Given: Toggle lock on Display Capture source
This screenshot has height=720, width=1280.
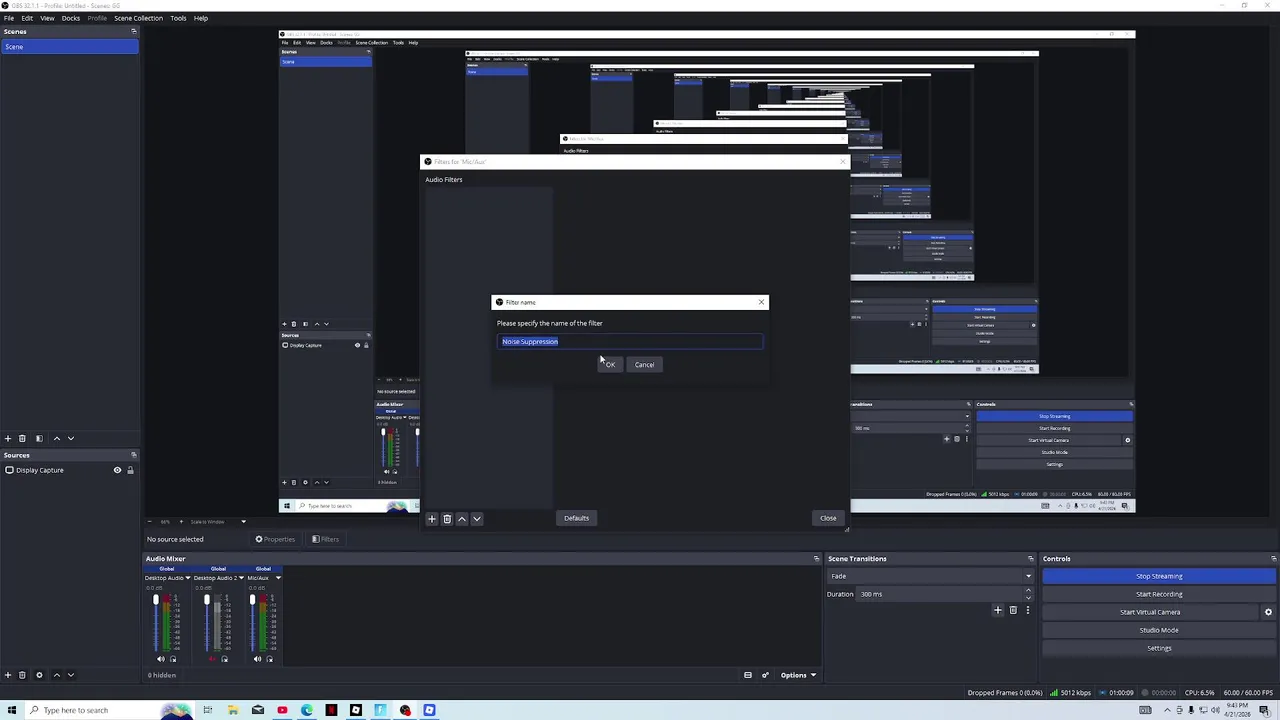Looking at the screenshot, I should pos(130,470).
